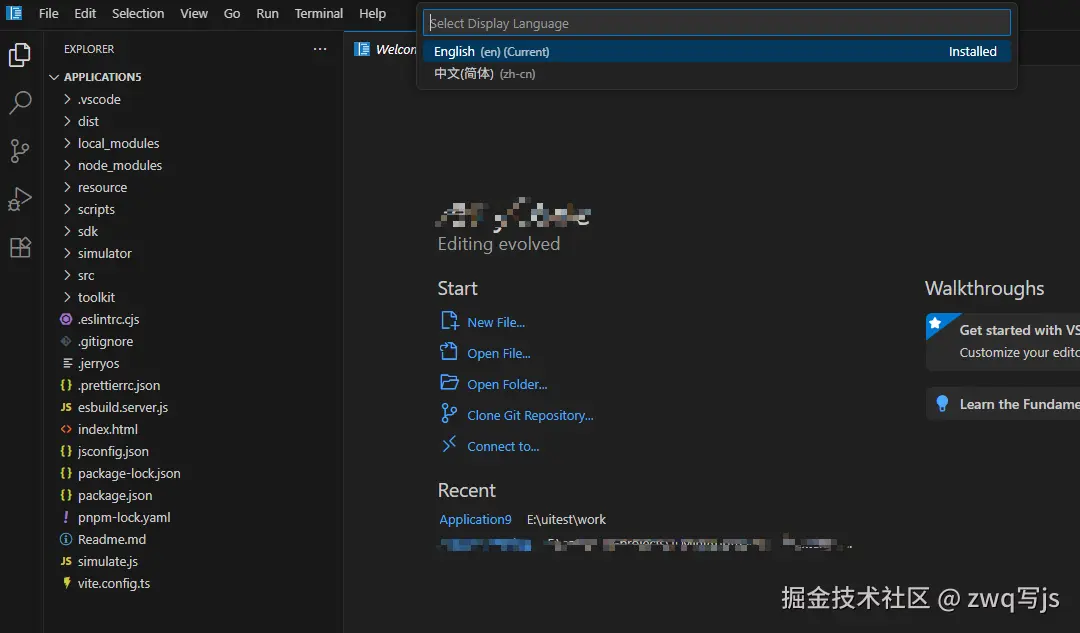Screen dimensions: 1080x633
Task: Click the Clone Git Repository branch icon
Action: (x=448, y=413)
